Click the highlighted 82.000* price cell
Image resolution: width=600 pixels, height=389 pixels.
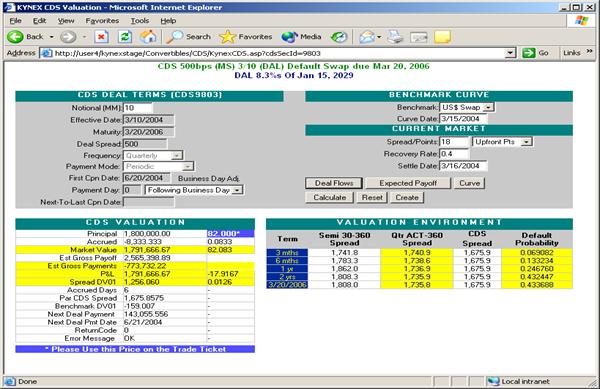pyautogui.click(x=230, y=234)
